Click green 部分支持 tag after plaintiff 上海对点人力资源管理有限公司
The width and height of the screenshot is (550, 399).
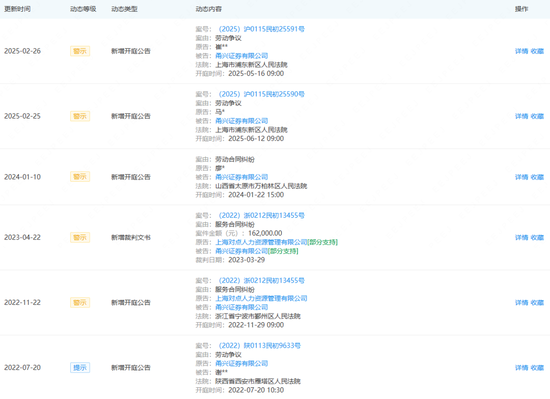323,242
